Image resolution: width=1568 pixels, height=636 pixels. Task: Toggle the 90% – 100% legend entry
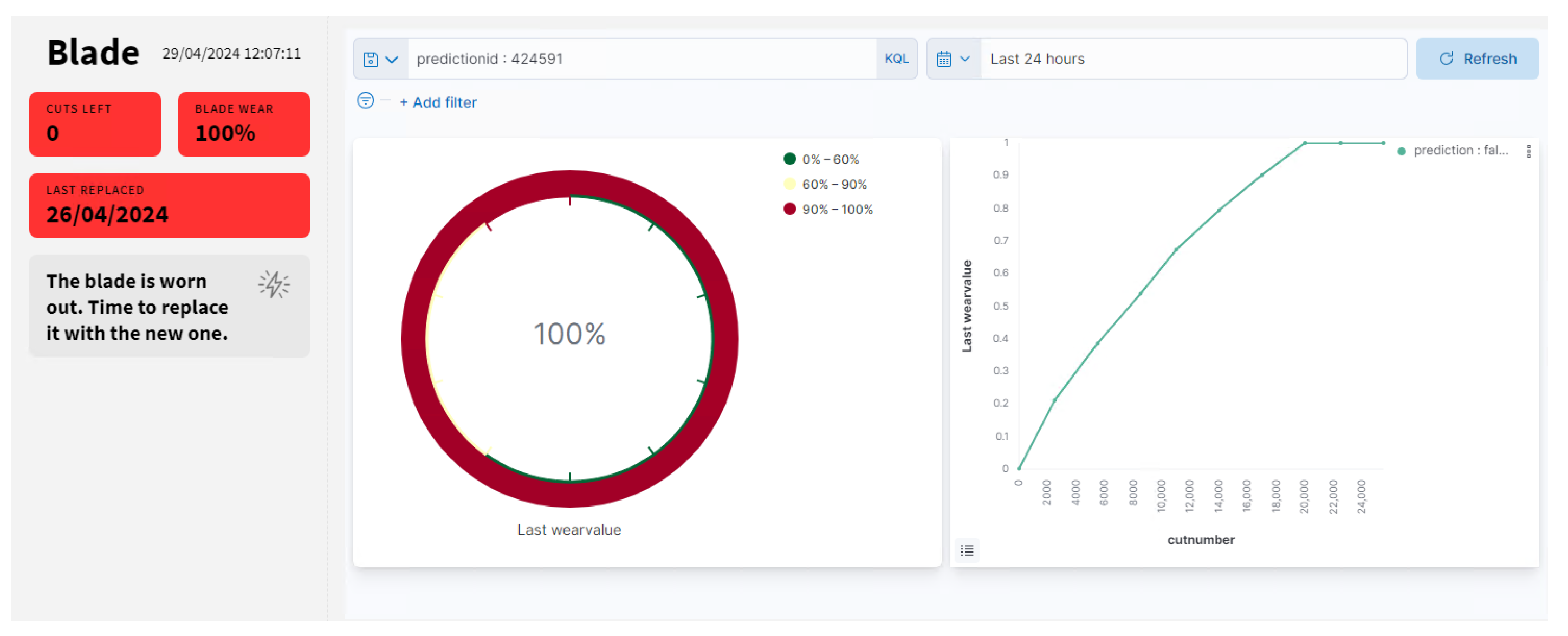837,209
